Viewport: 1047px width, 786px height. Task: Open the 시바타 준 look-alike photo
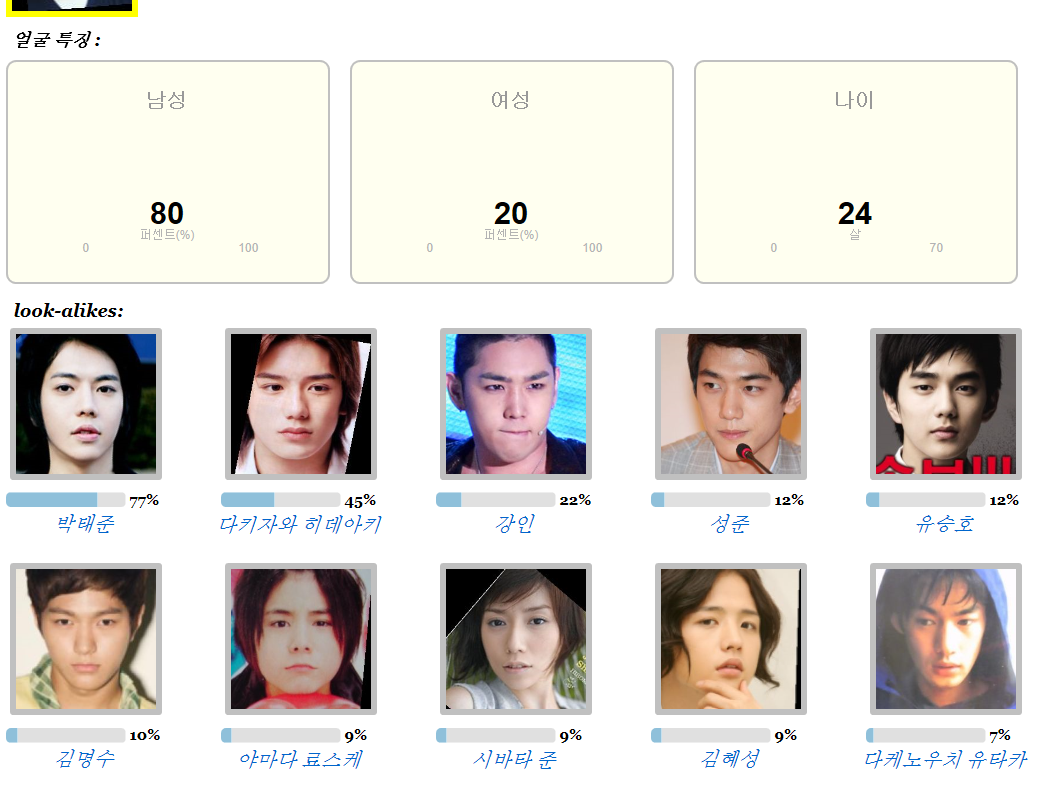coord(516,639)
